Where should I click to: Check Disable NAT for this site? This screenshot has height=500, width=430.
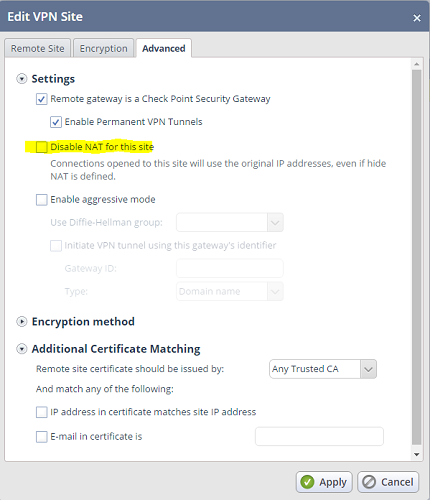(x=42, y=147)
